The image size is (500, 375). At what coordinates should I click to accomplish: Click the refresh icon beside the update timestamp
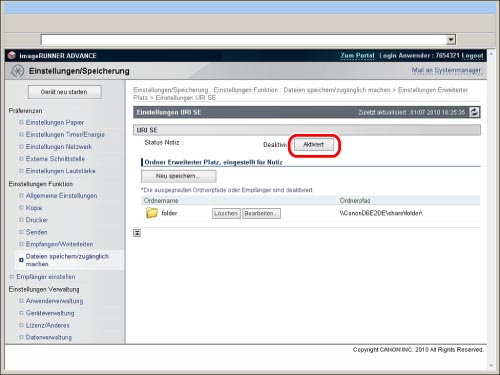click(474, 112)
